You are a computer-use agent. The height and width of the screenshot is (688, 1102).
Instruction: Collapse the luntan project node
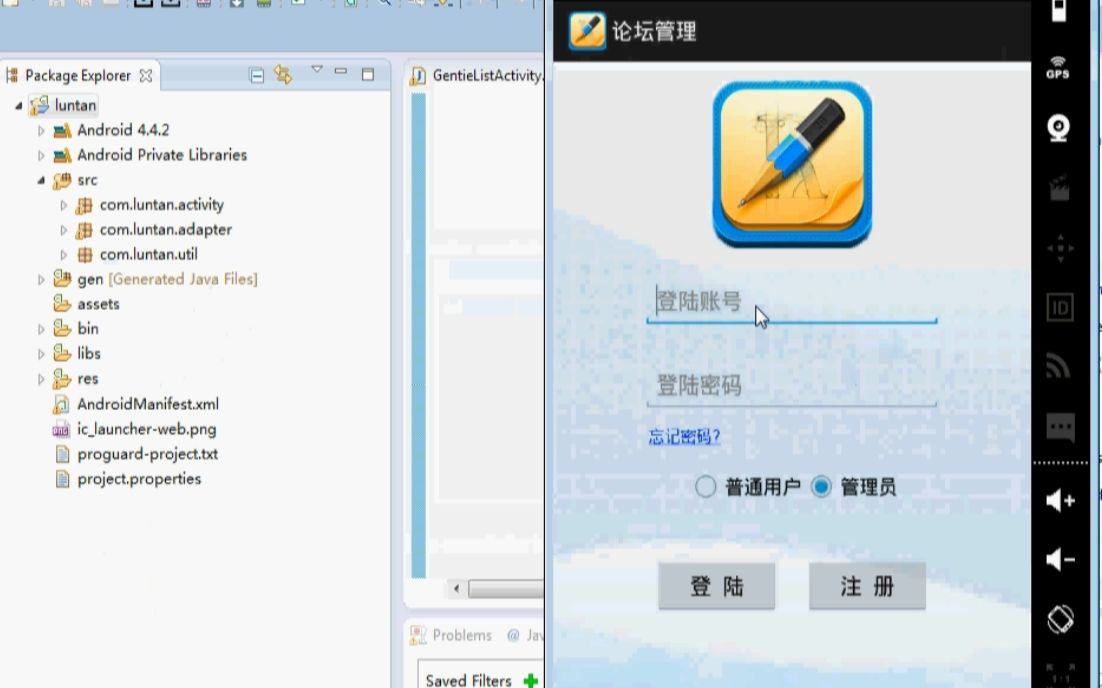click(19, 105)
